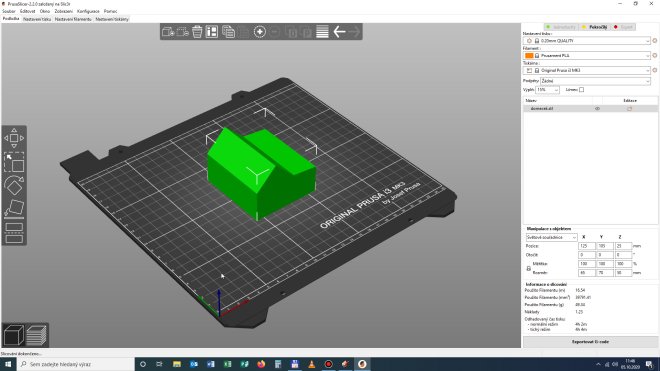Open the Nastavení filamentu tab
Image resolution: width=660 pixels, height=371 pixels.
[x=73, y=19]
